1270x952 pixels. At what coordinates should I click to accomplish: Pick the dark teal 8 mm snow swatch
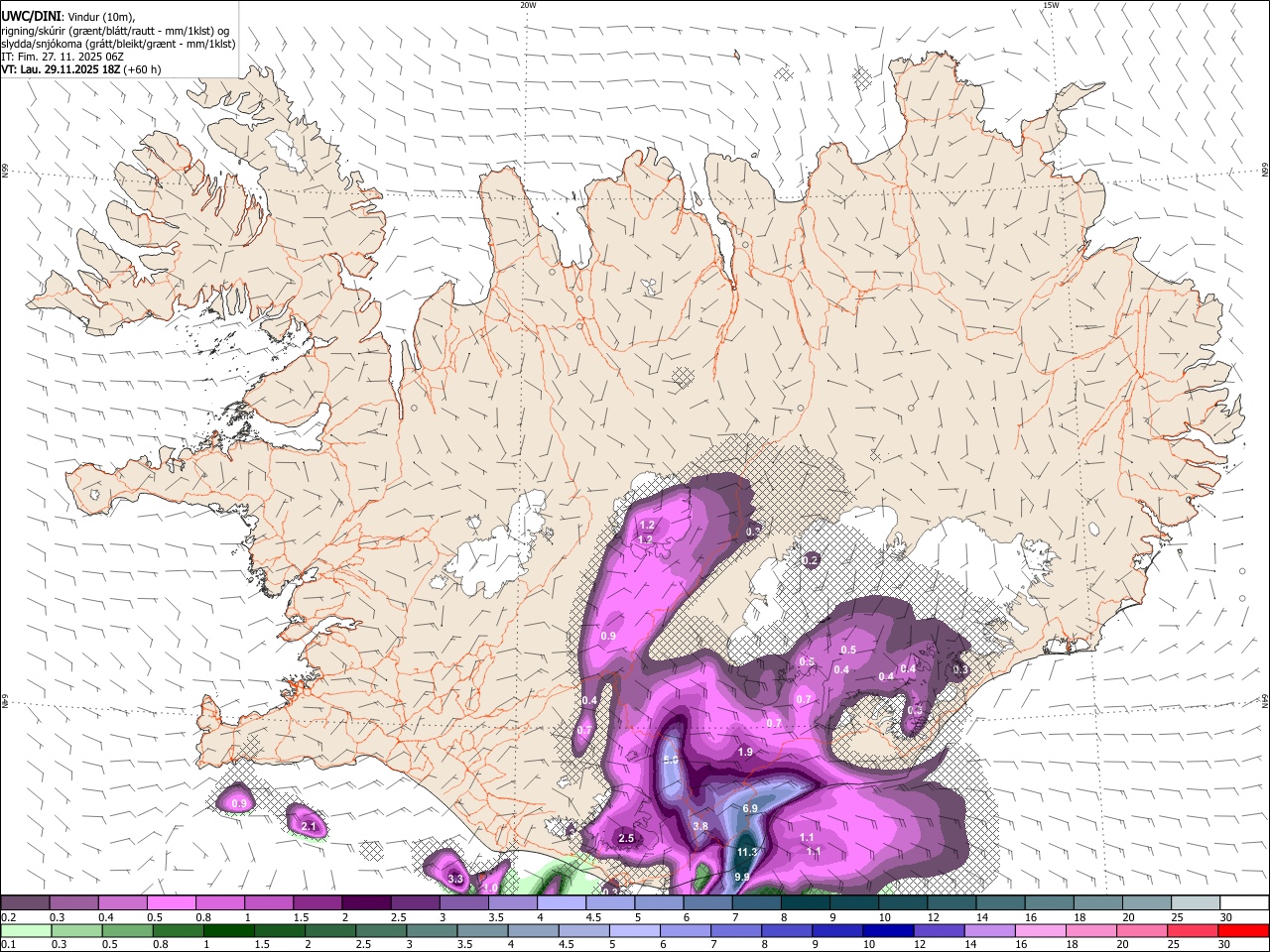pos(805,903)
